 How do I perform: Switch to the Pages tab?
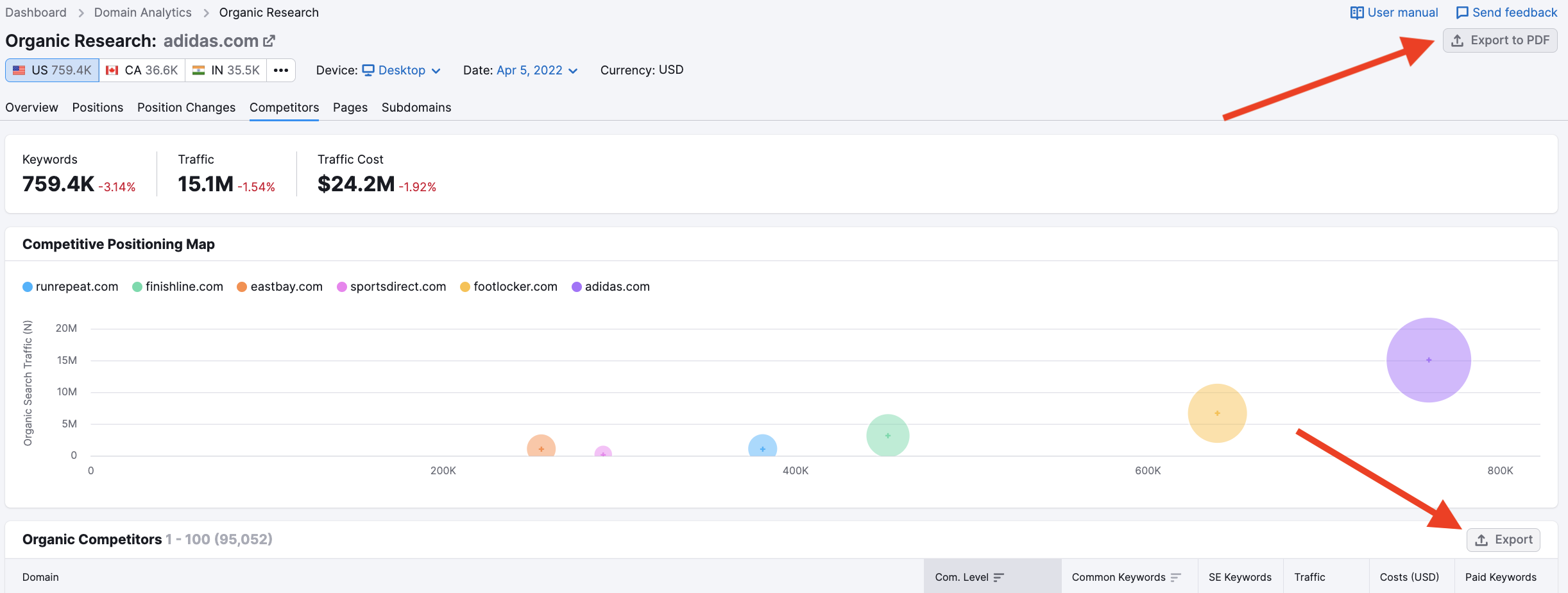pos(350,107)
